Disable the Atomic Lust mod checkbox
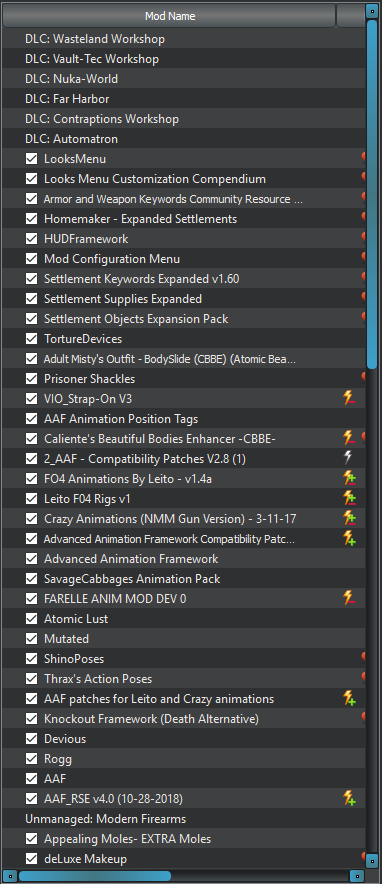This screenshot has width=382, height=884. pyautogui.click(x=32, y=619)
